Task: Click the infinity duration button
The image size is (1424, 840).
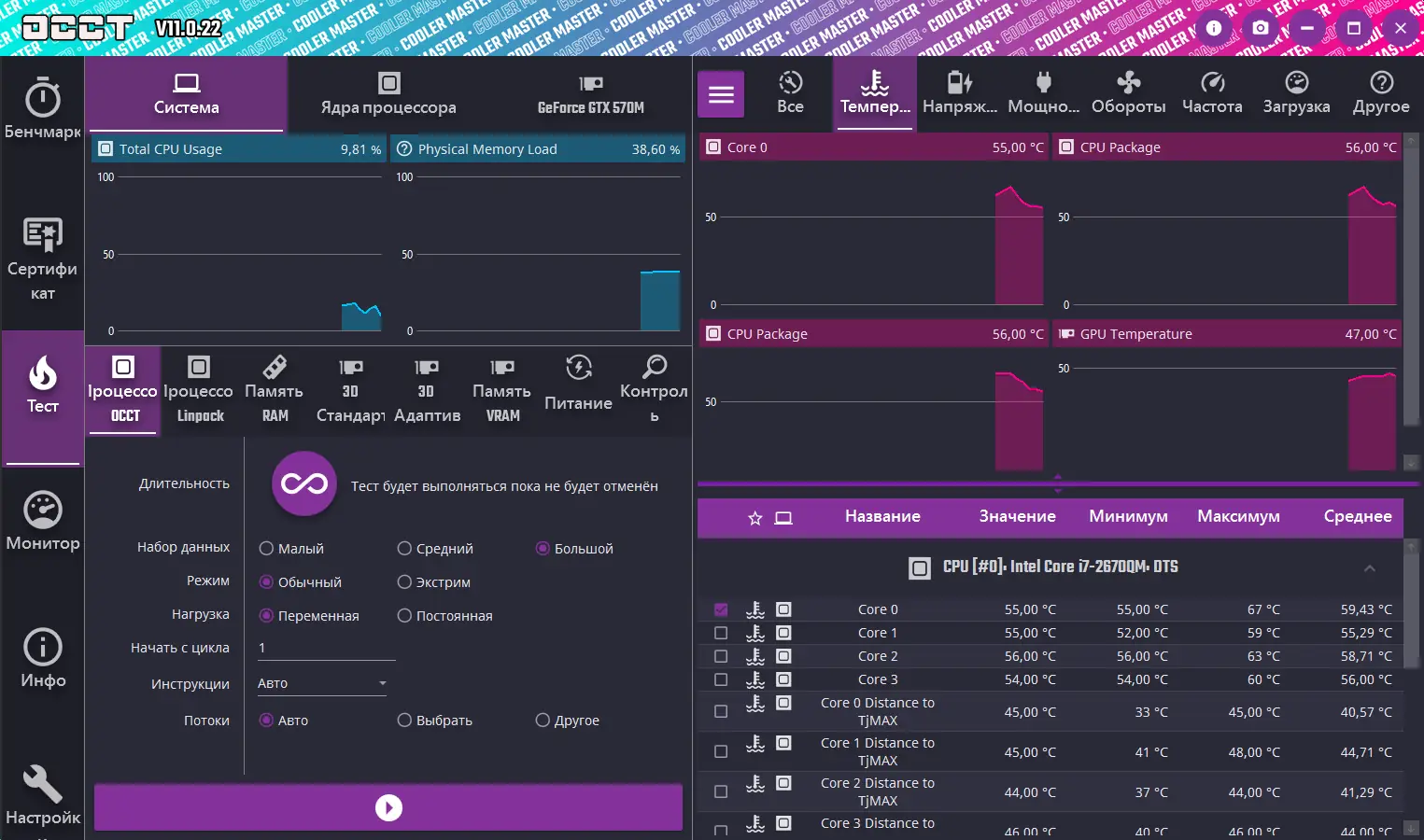Action: click(304, 483)
